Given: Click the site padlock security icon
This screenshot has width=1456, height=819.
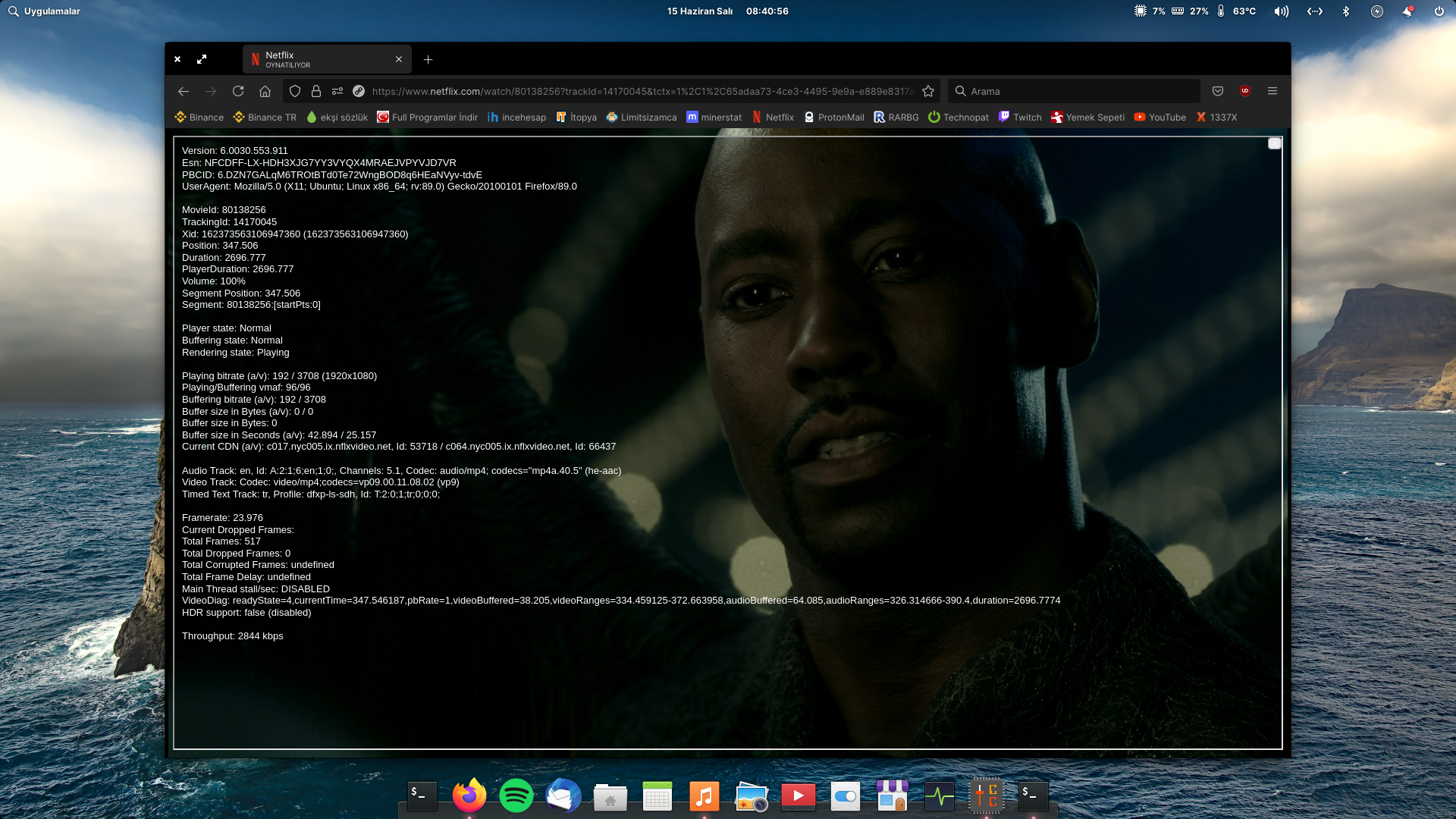Looking at the screenshot, I should pyautogui.click(x=316, y=91).
